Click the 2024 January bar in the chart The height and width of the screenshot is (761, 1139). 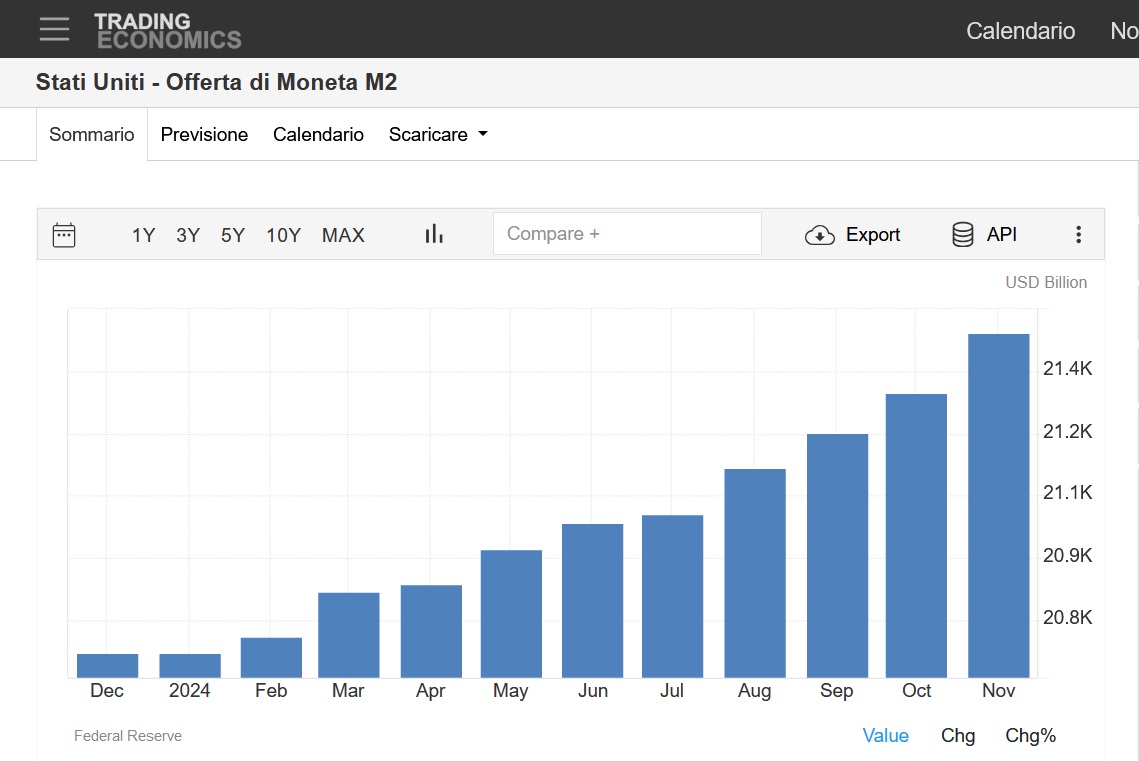click(190, 666)
